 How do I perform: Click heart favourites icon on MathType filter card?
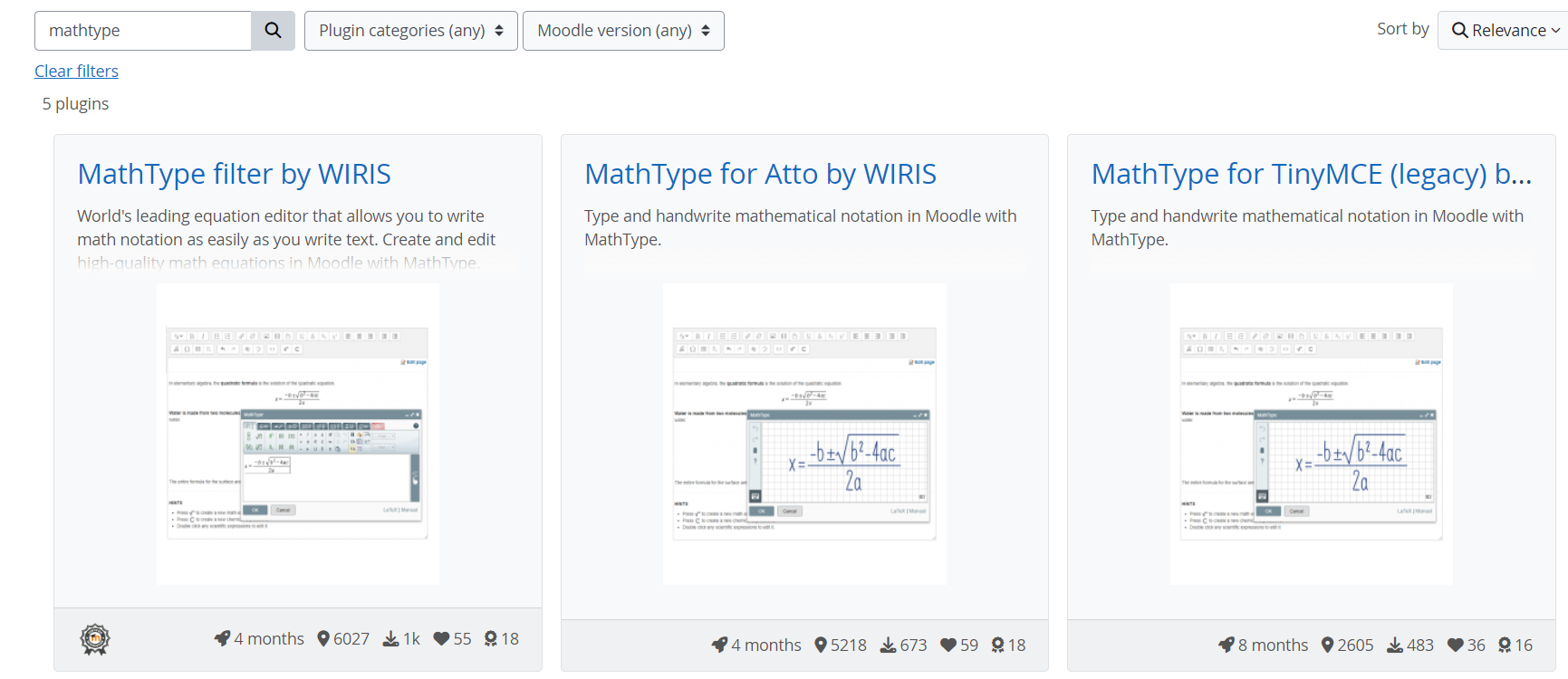(441, 638)
